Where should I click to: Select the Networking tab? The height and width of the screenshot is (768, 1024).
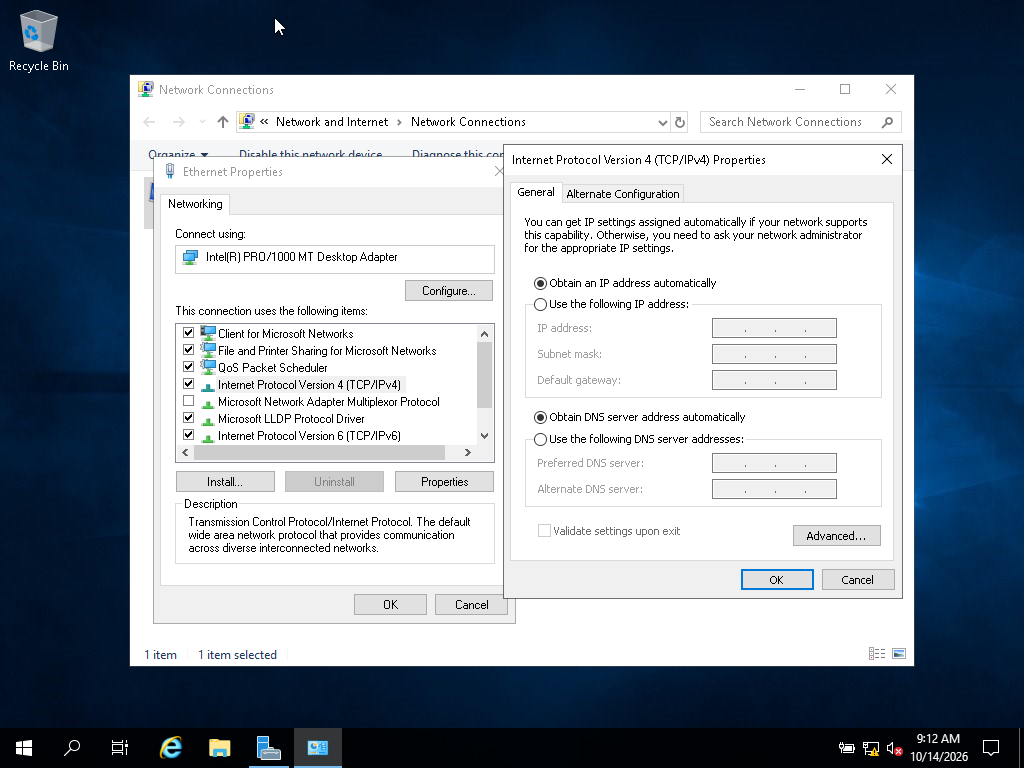click(195, 204)
